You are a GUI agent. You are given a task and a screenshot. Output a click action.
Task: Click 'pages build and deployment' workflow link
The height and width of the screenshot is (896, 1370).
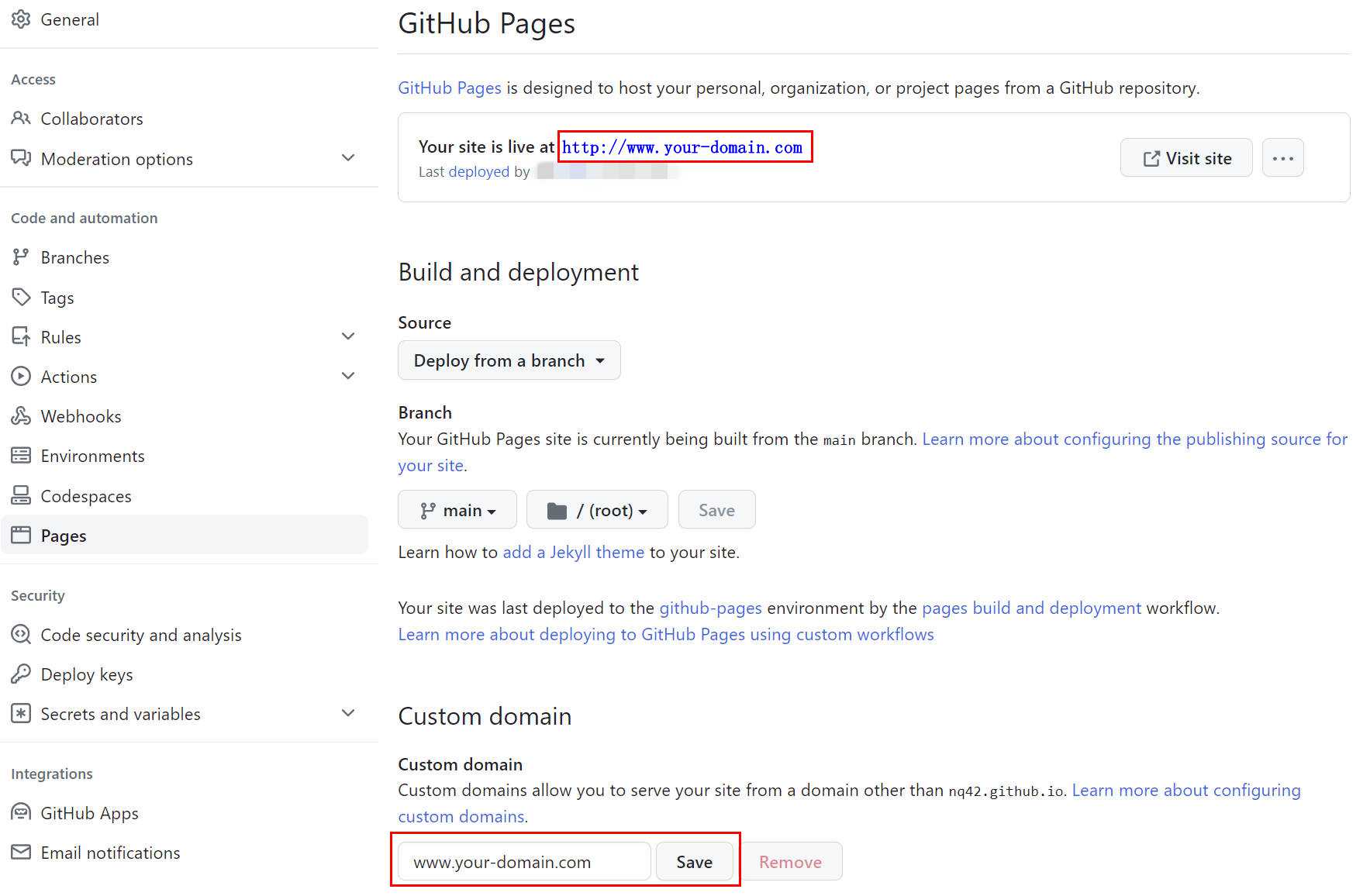1031,608
